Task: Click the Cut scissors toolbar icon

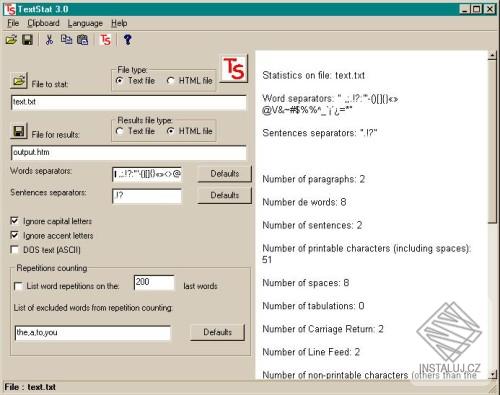Action: pyautogui.click(x=49, y=40)
